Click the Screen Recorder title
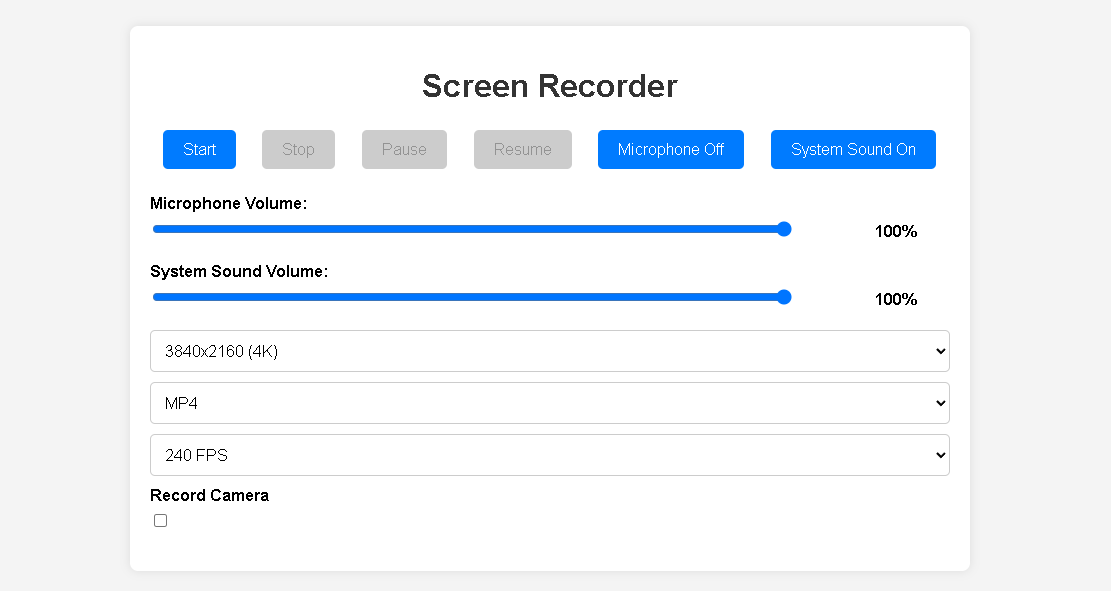 pos(549,86)
